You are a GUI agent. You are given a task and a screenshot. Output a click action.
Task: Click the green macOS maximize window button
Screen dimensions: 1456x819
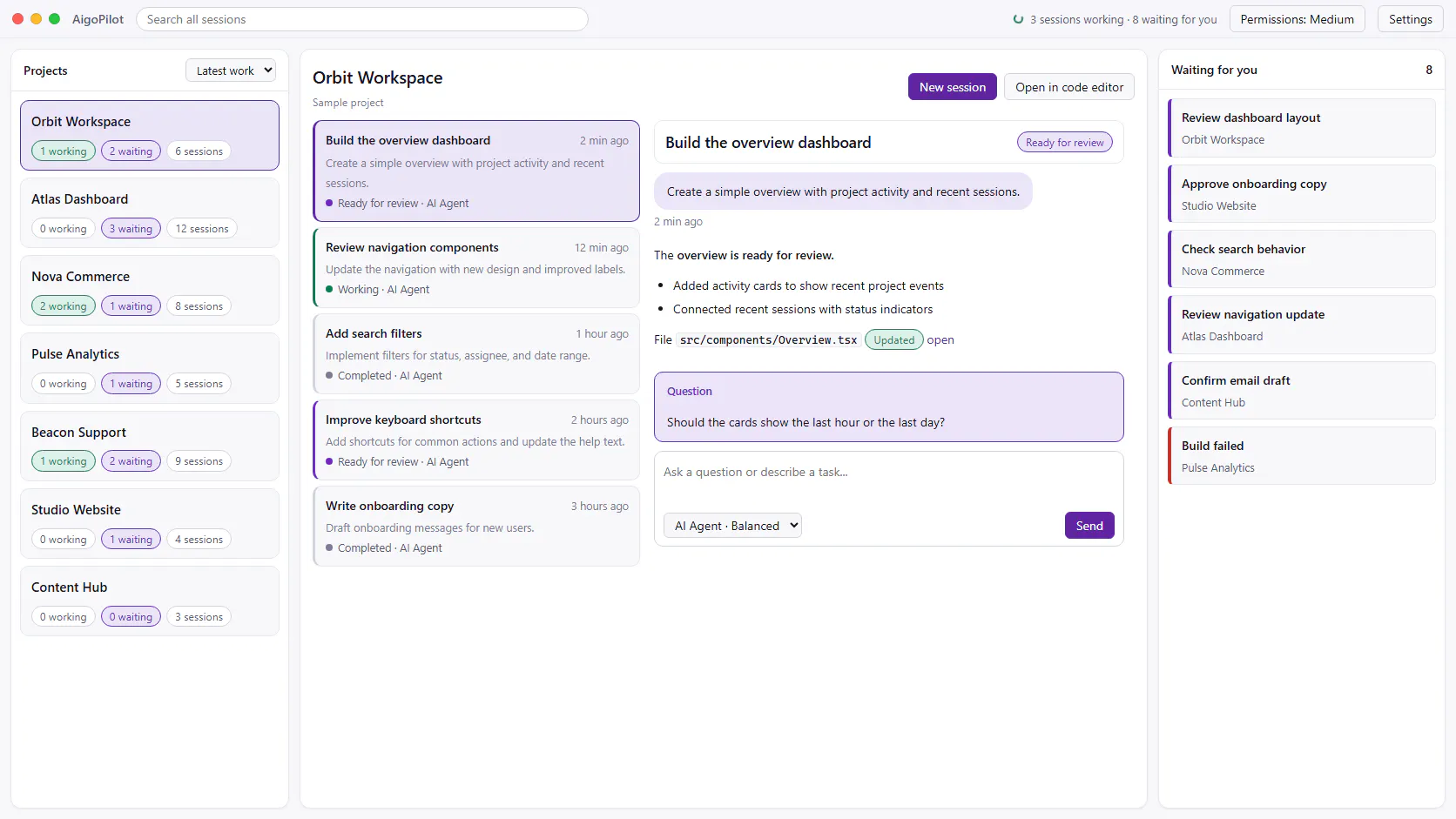click(54, 19)
